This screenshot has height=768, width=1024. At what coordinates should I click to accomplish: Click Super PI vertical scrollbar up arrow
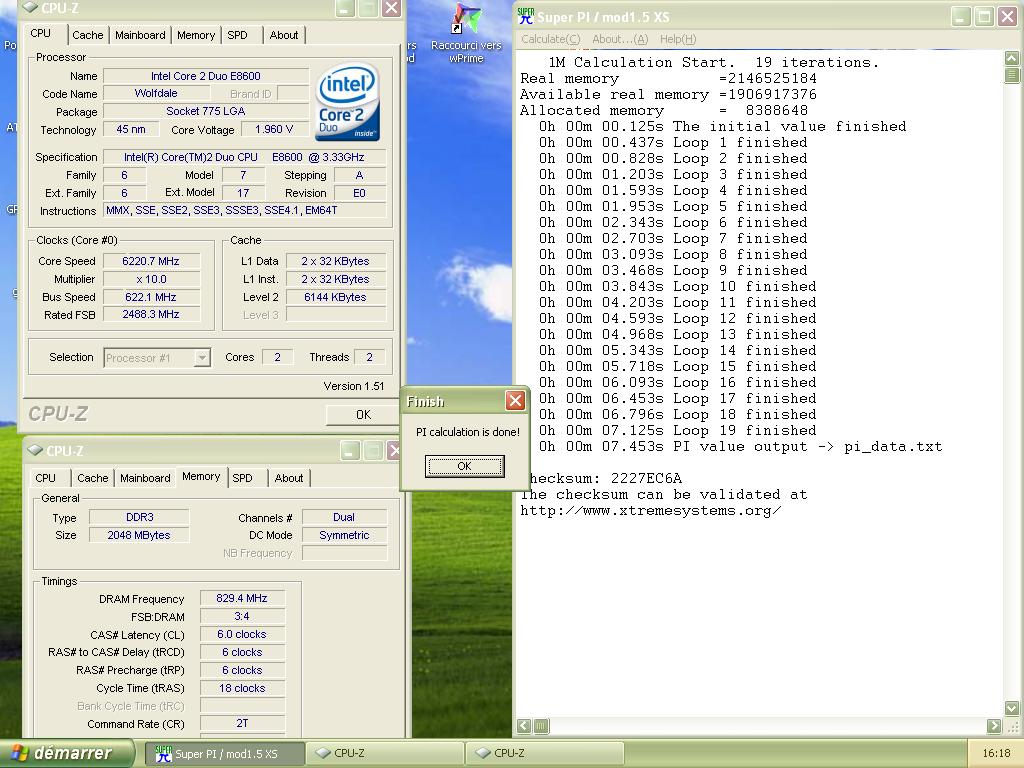click(x=1012, y=58)
